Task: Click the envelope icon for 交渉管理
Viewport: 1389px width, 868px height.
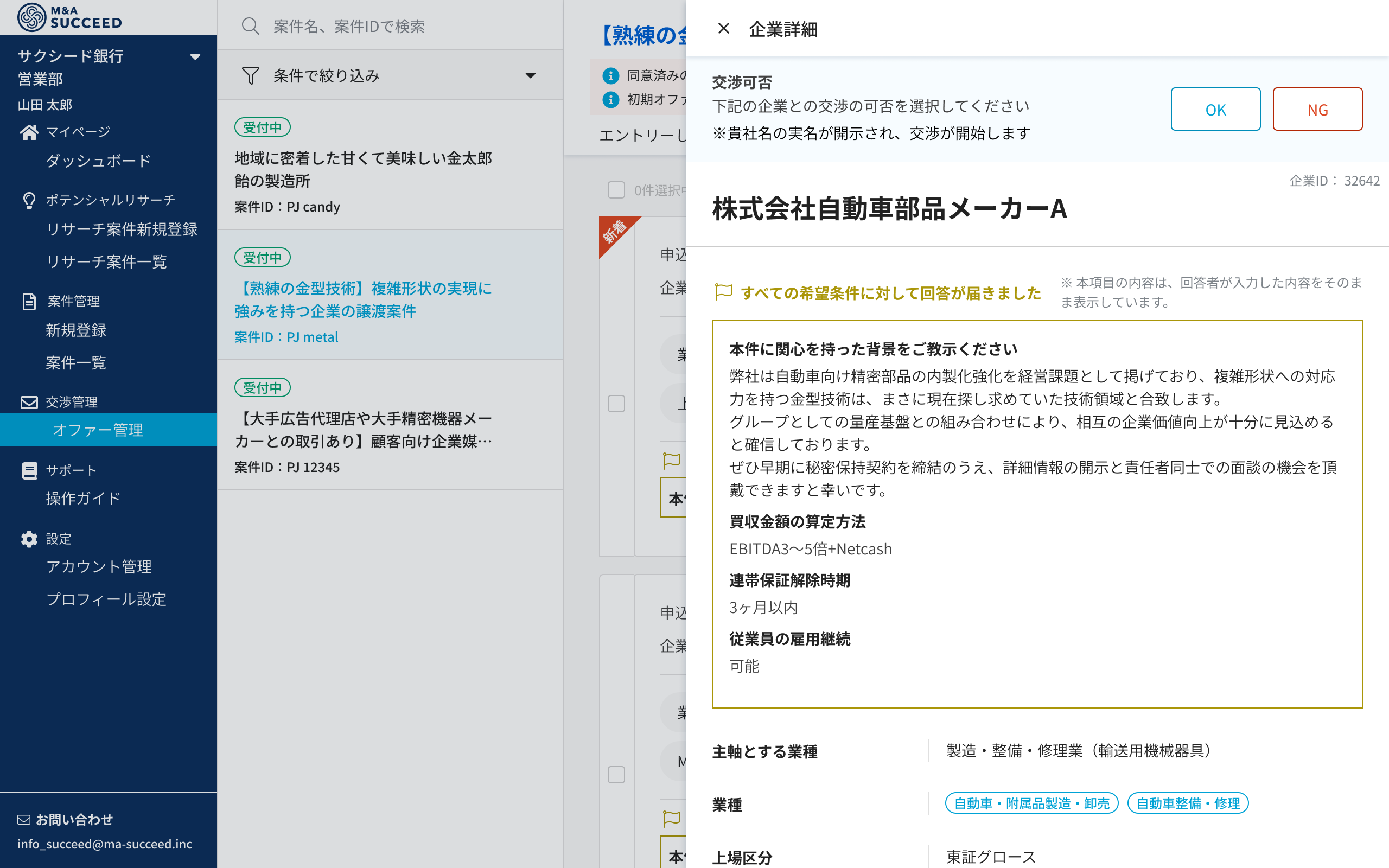Action: tap(29, 402)
